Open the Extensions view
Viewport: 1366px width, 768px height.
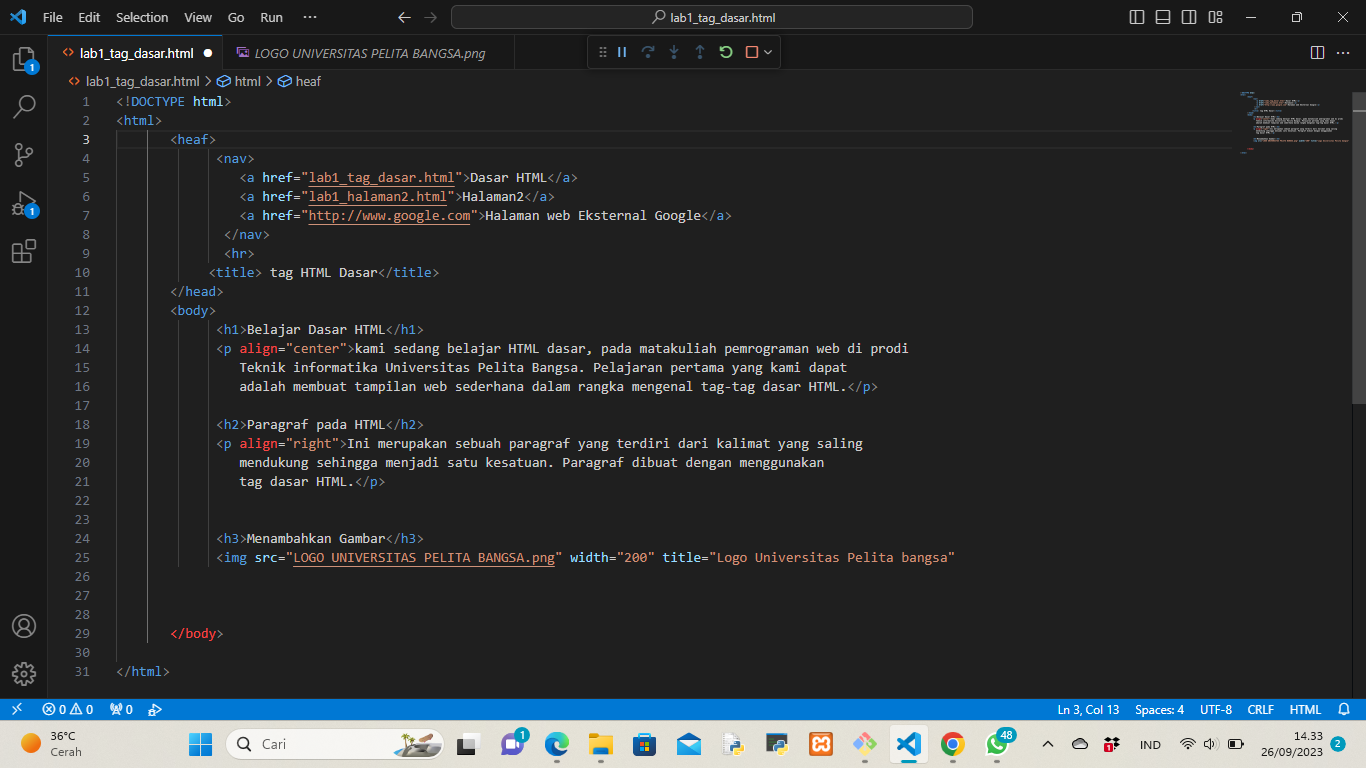click(24, 251)
